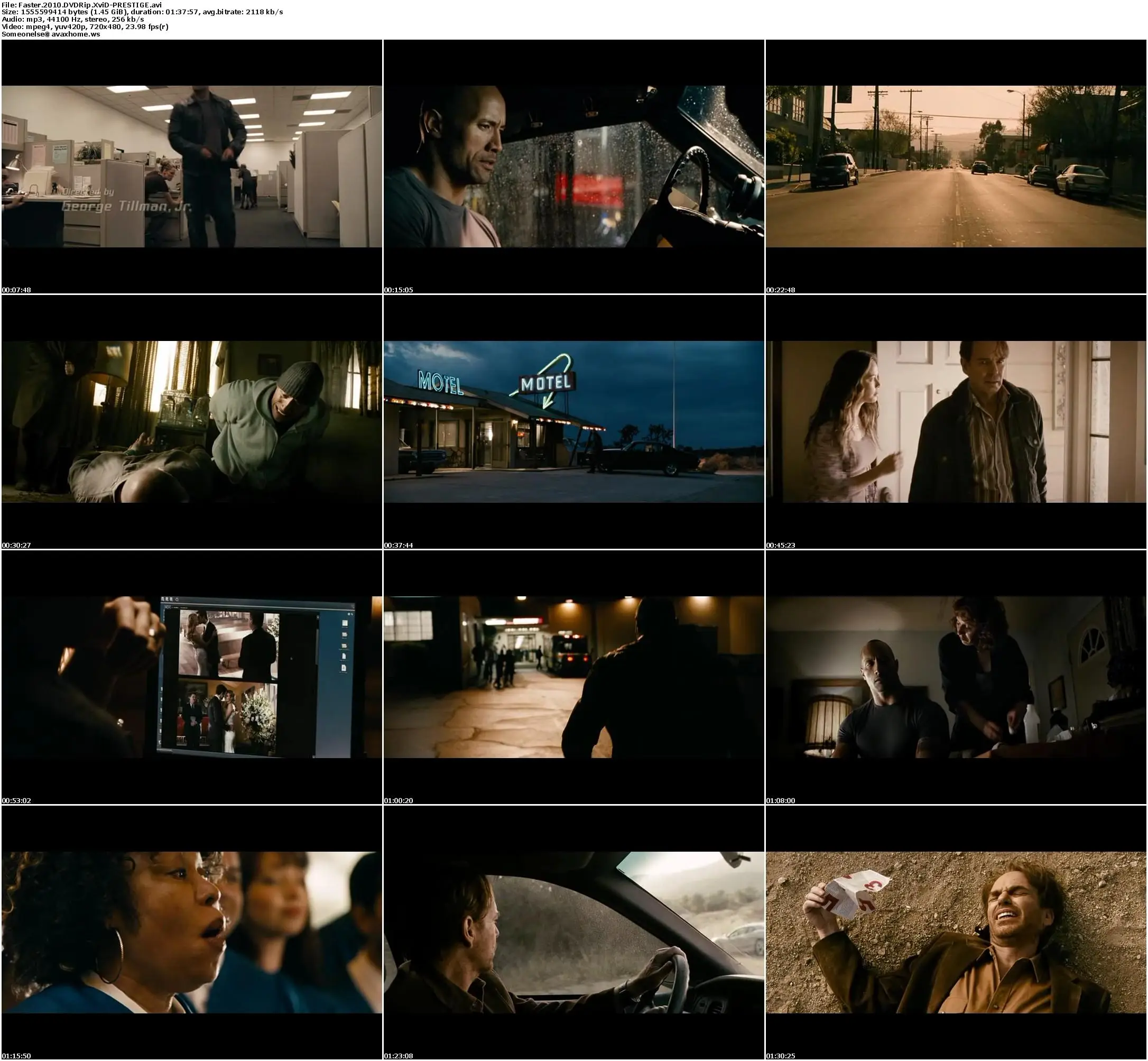The image size is (1148, 1061).
Task: Click the '00:15:05' timestamp label
Action: pyautogui.click(x=399, y=290)
